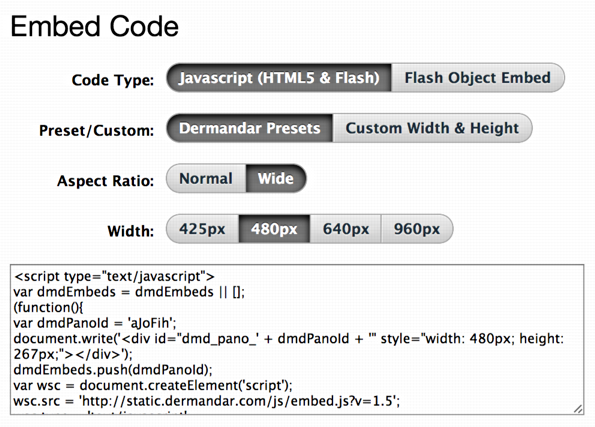Click the resize handle of the code box
This screenshot has width=595, height=427.
pyautogui.click(x=578, y=409)
